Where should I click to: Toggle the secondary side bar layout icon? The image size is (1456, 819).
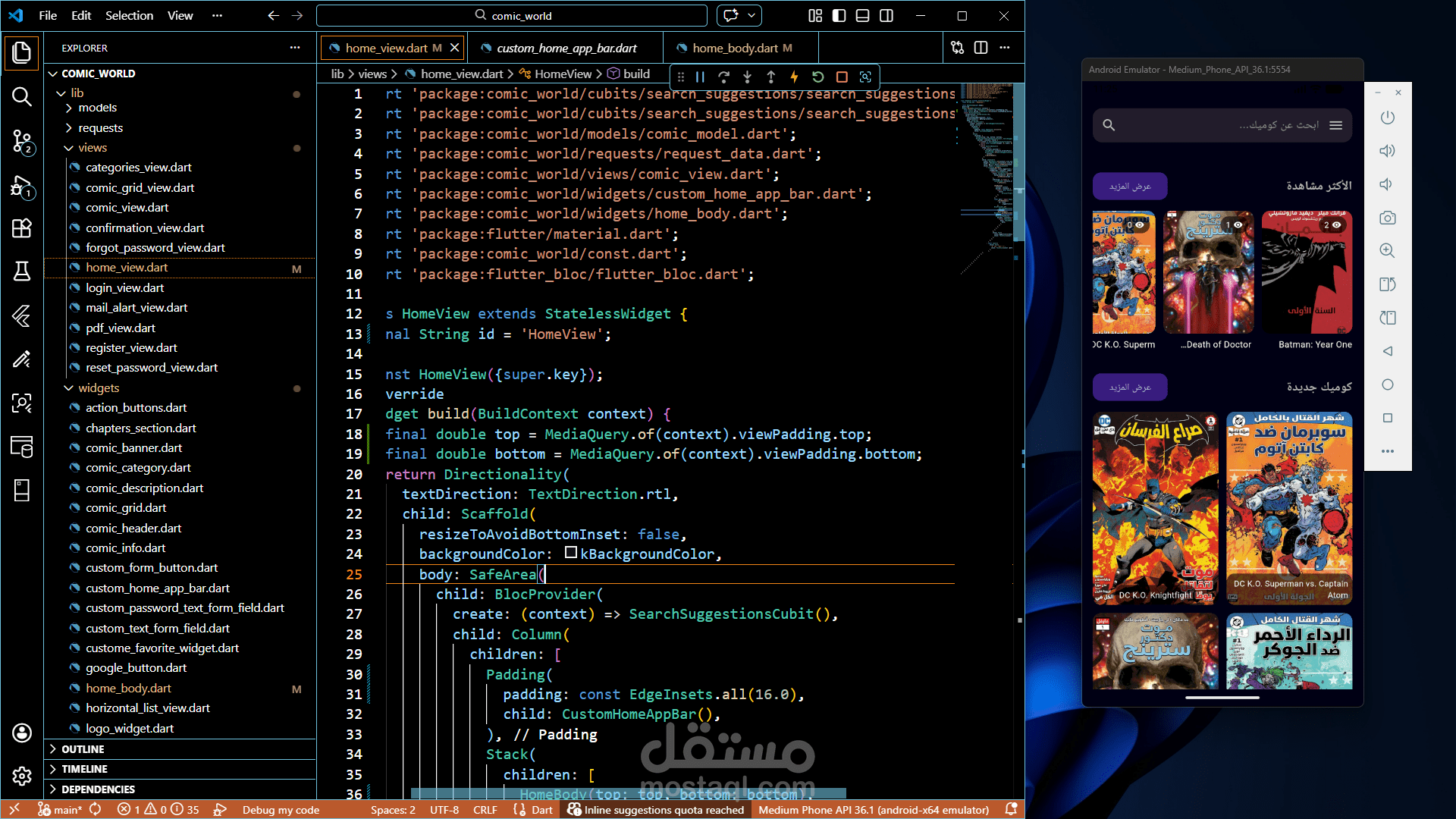[x=886, y=15]
